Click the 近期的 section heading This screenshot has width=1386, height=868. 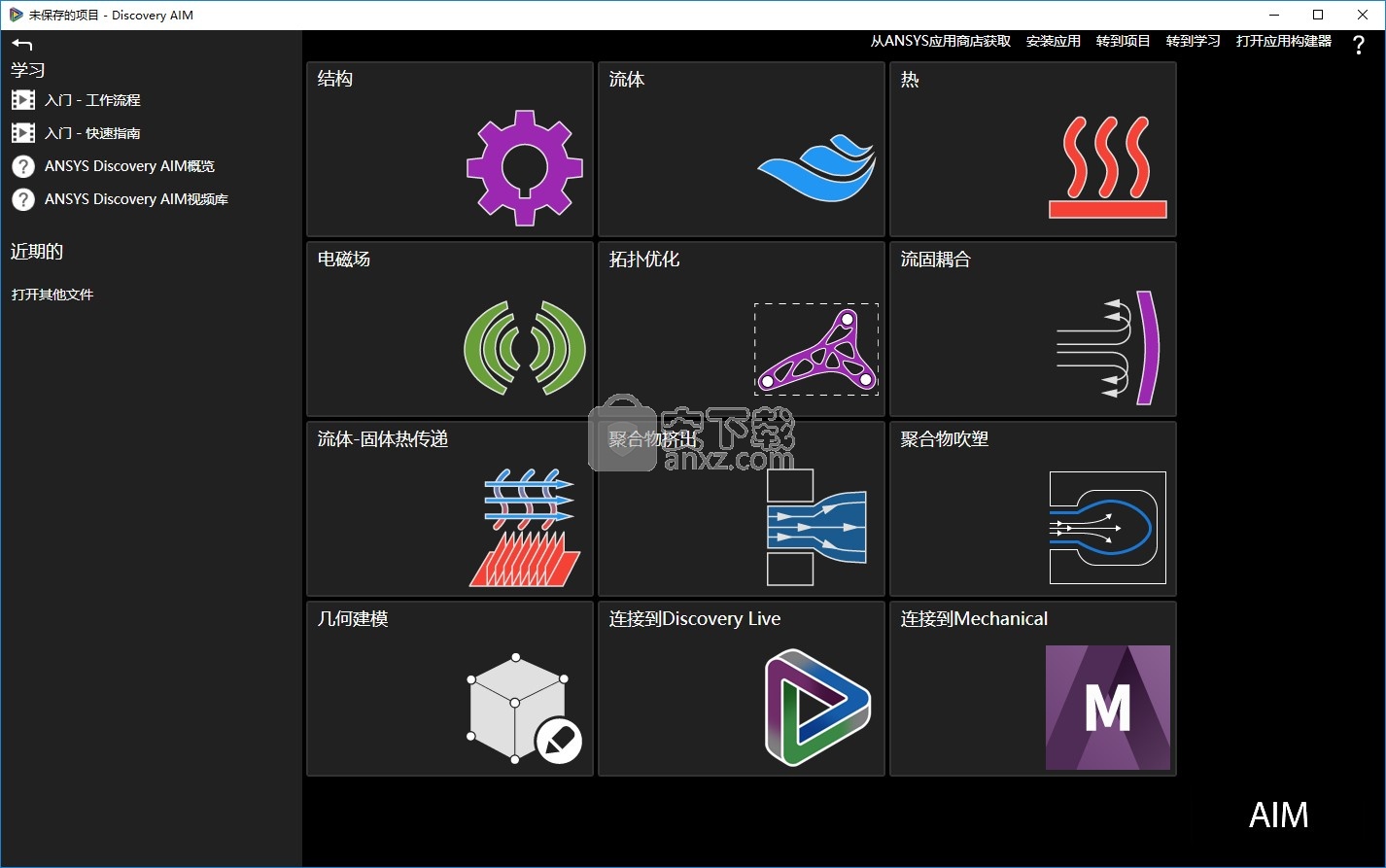37,252
